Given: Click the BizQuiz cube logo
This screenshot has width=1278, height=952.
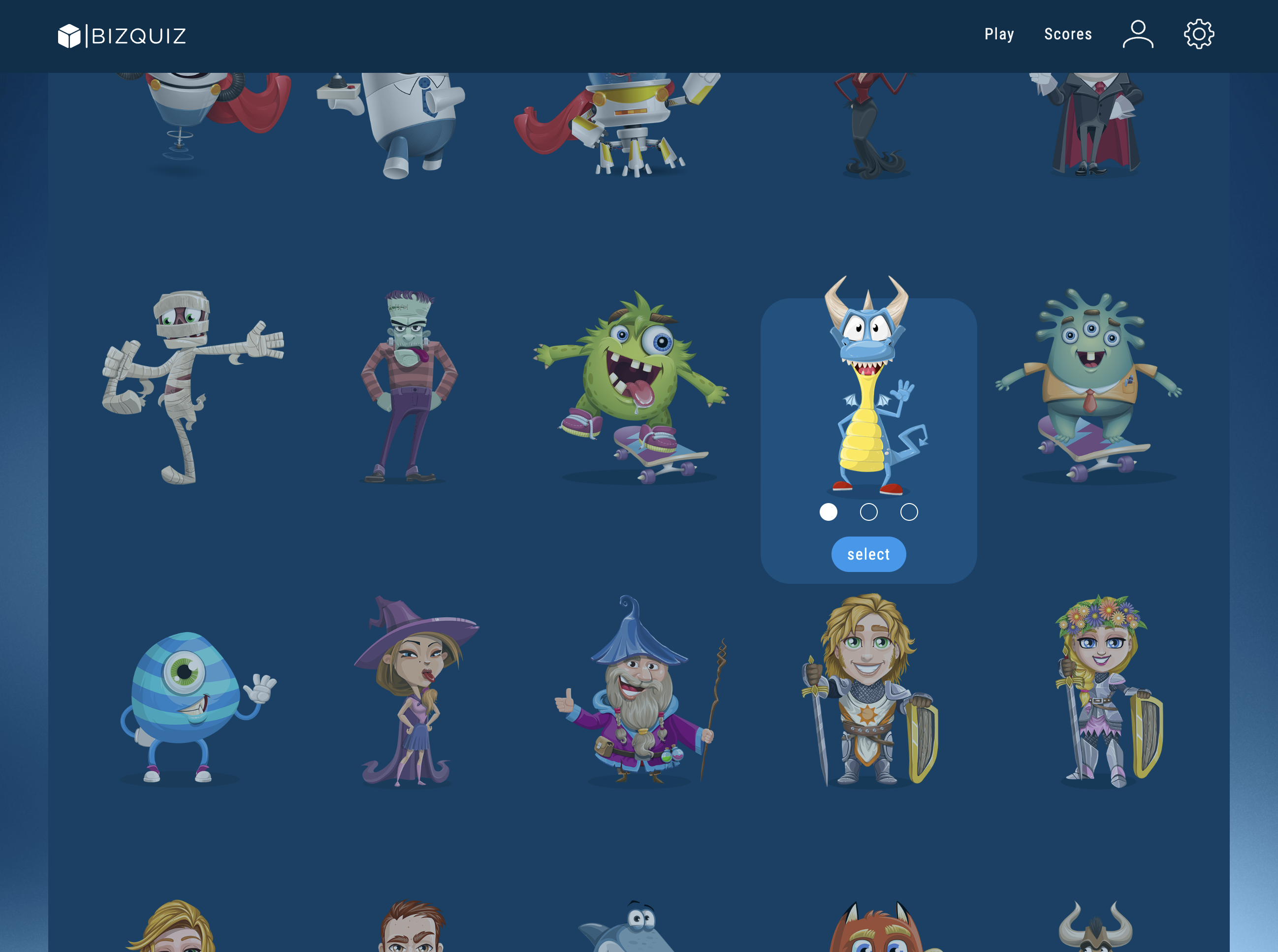Looking at the screenshot, I should (69, 36).
